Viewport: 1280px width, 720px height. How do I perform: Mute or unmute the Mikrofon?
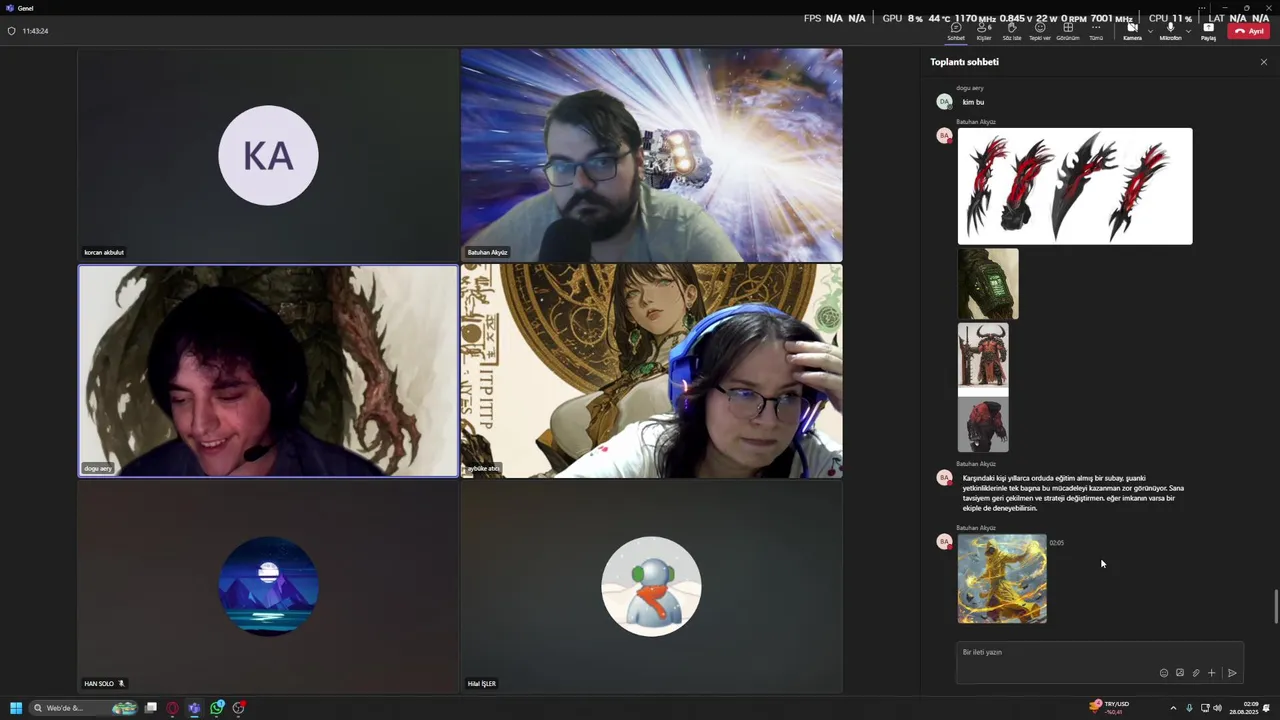(x=1170, y=32)
